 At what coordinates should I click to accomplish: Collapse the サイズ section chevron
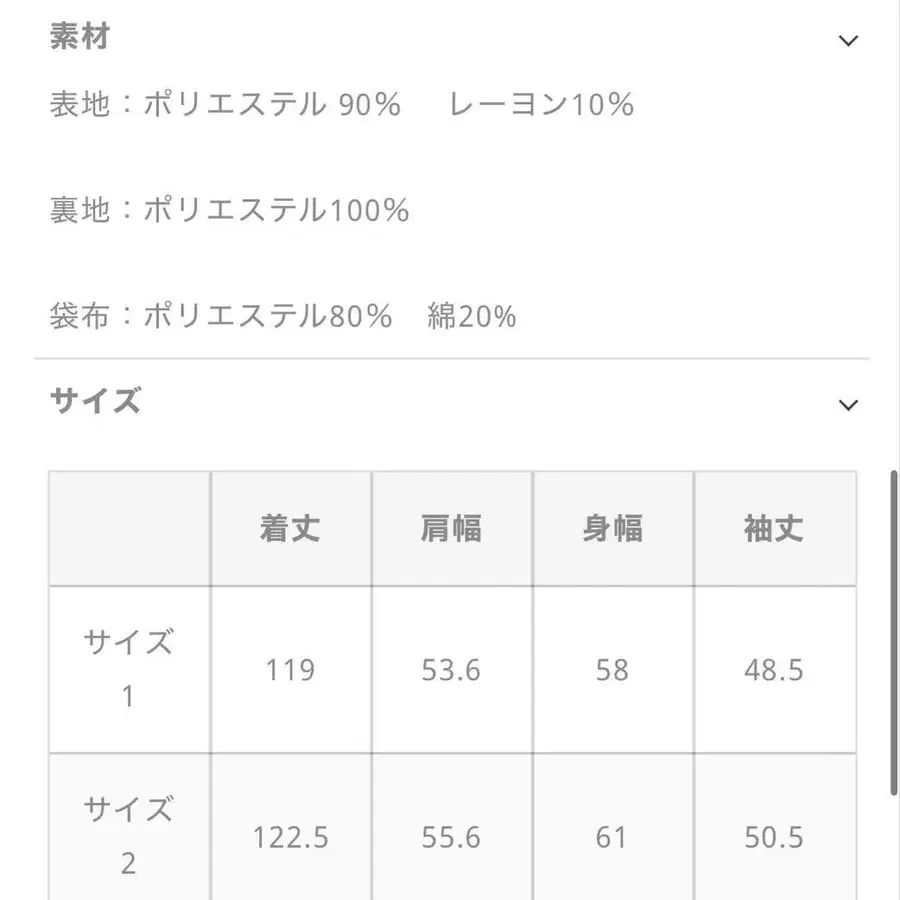(849, 405)
